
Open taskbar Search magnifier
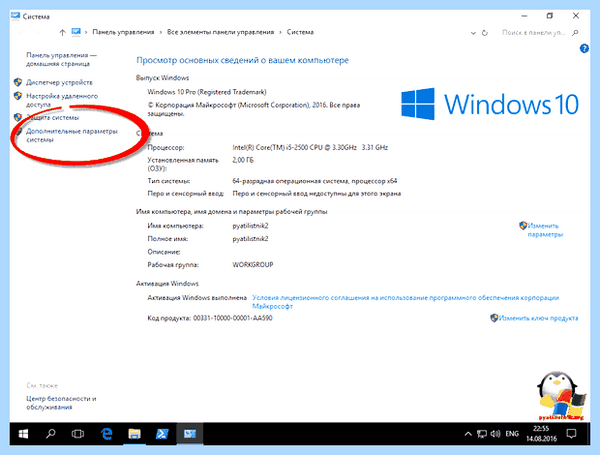click(x=50, y=434)
